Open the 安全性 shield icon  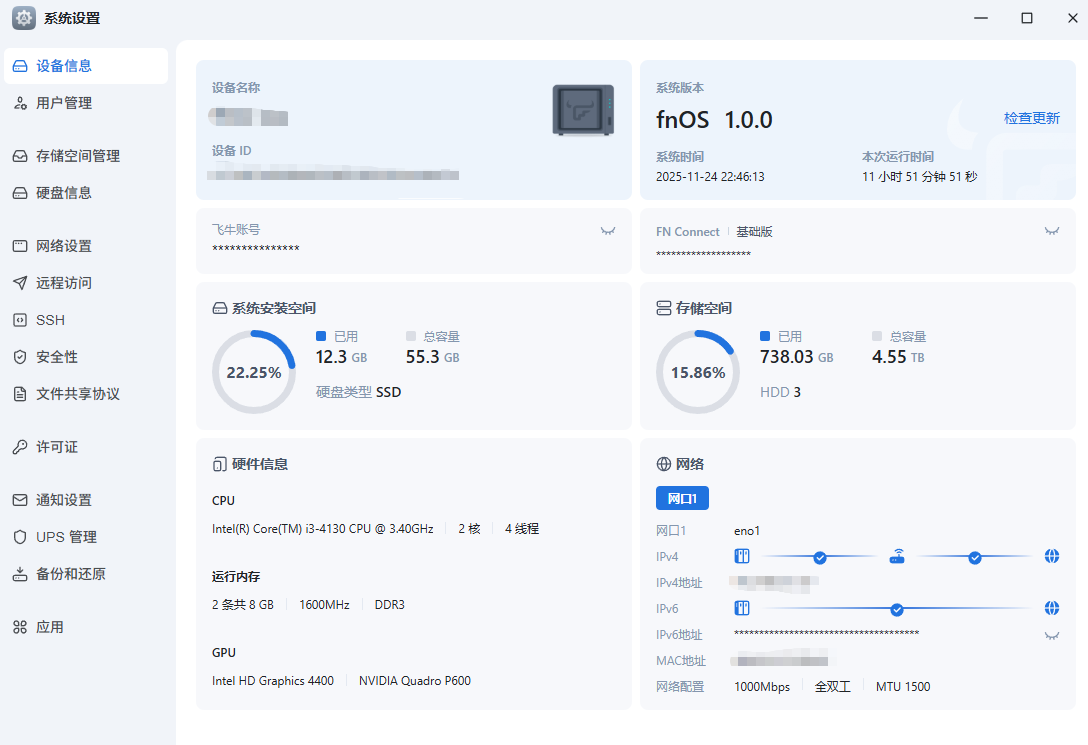[x=20, y=357]
